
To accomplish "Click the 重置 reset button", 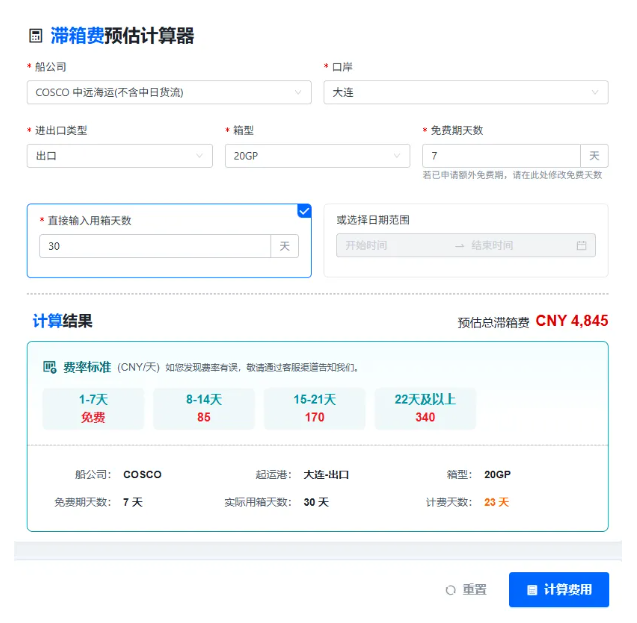I will click(x=466, y=590).
